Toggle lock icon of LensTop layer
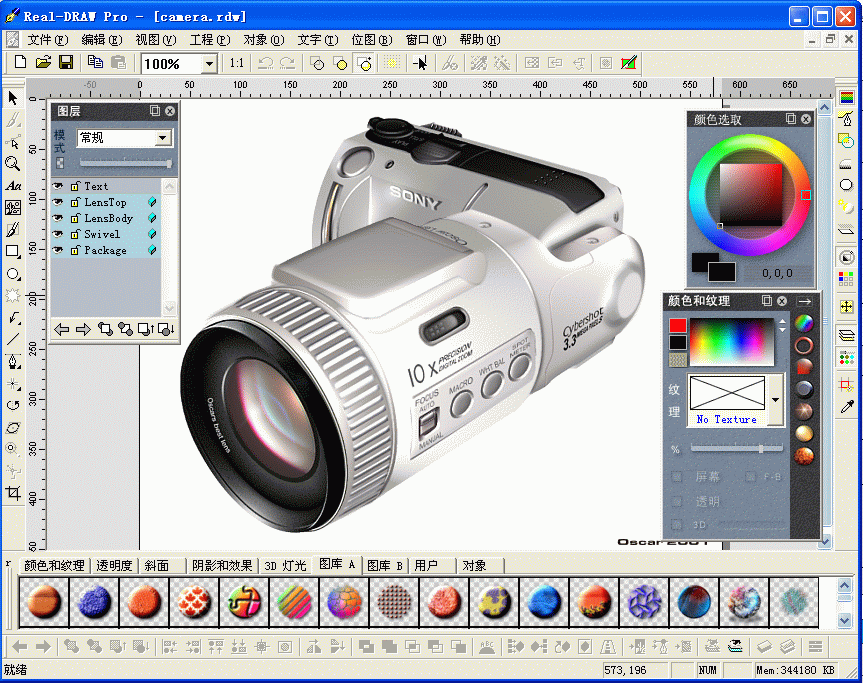The image size is (863, 683). [x=75, y=202]
